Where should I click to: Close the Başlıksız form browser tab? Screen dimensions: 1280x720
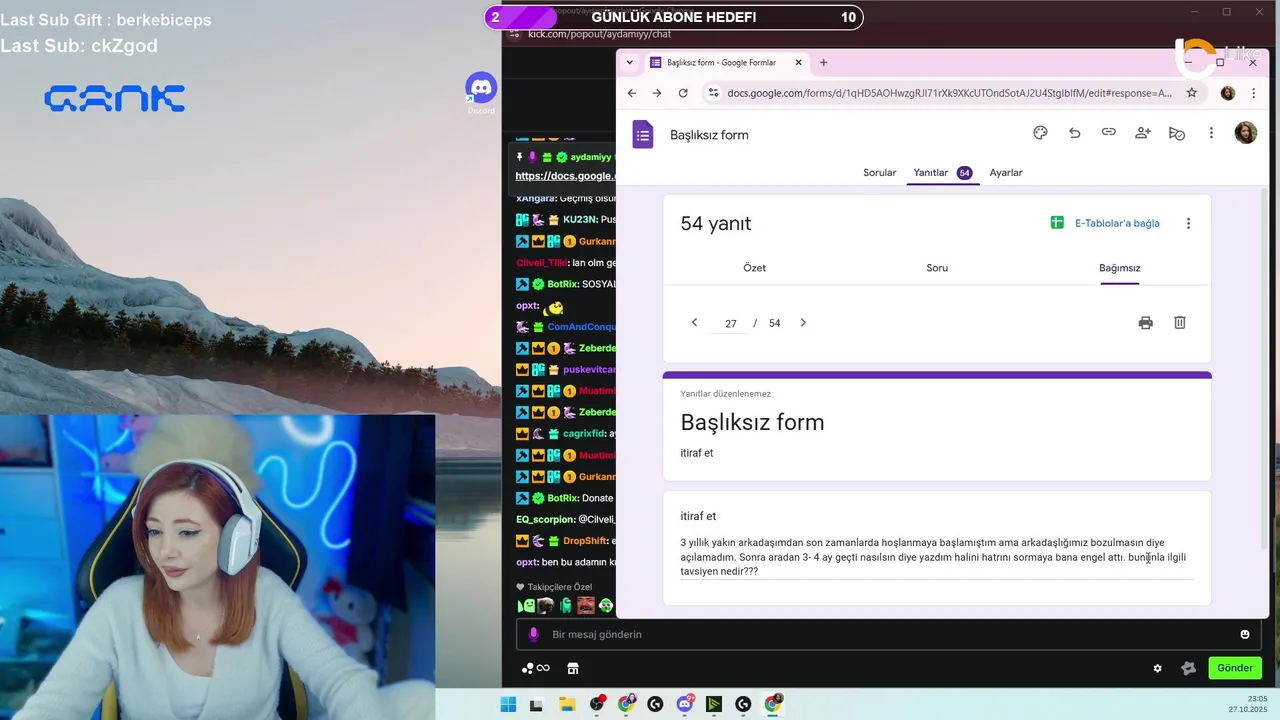798,62
